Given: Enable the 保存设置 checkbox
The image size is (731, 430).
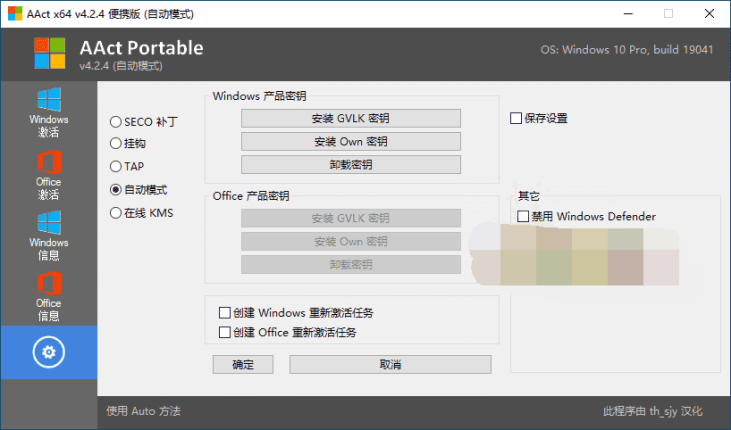Looking at the screenshot, I should click(x=516, y=118).
